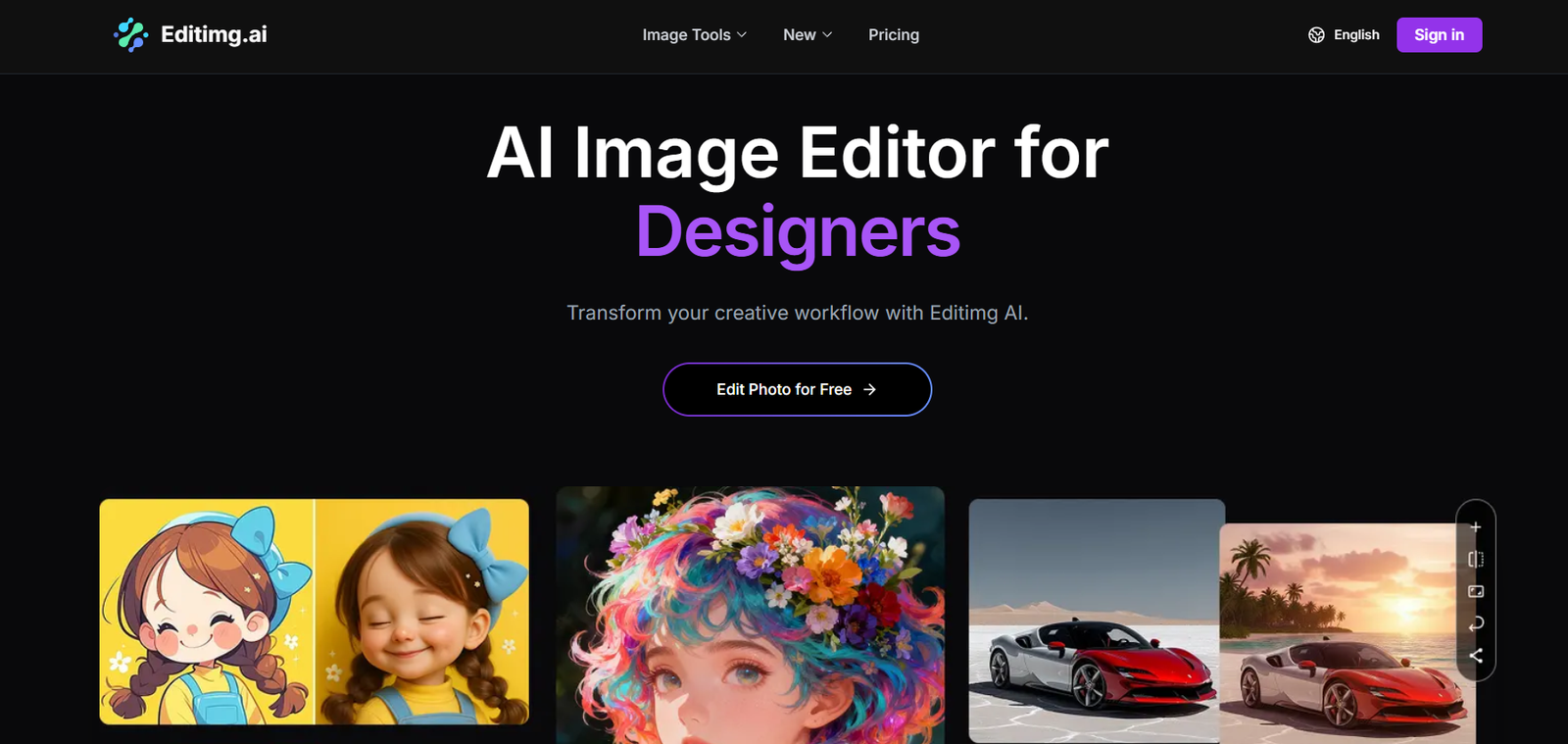Open the English language selector
The height and width of the screenshot is (744, 1568).
[x=1356, y=35]
